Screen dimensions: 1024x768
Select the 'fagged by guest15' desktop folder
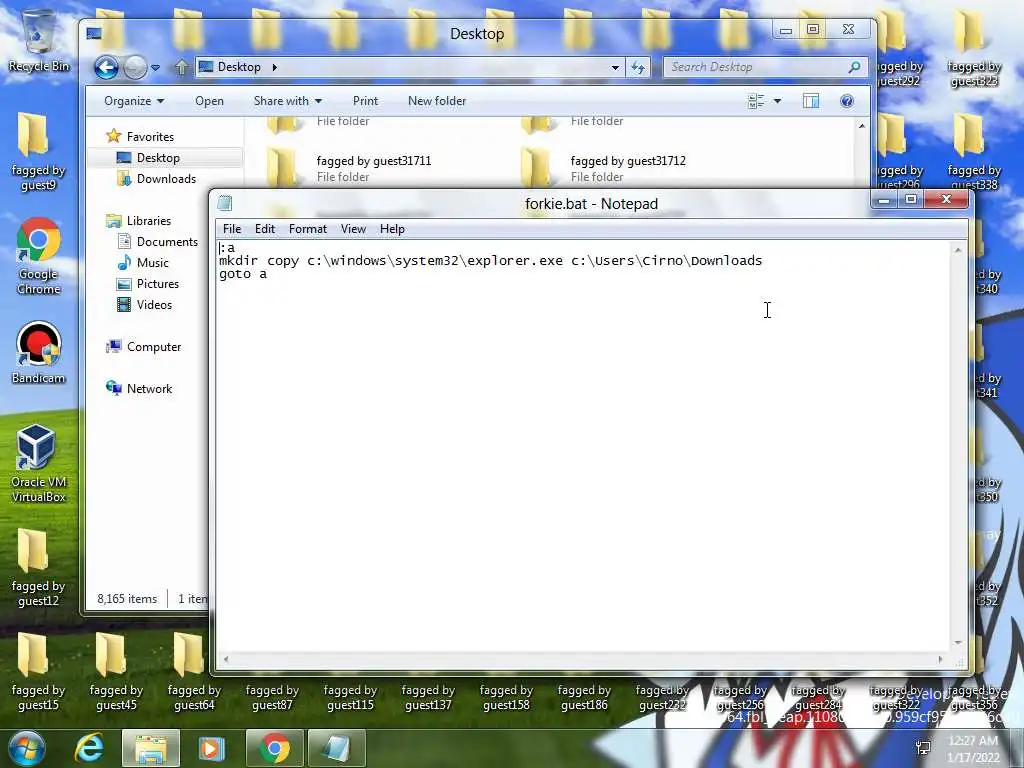pyautogui.click(x=38, y=672)
